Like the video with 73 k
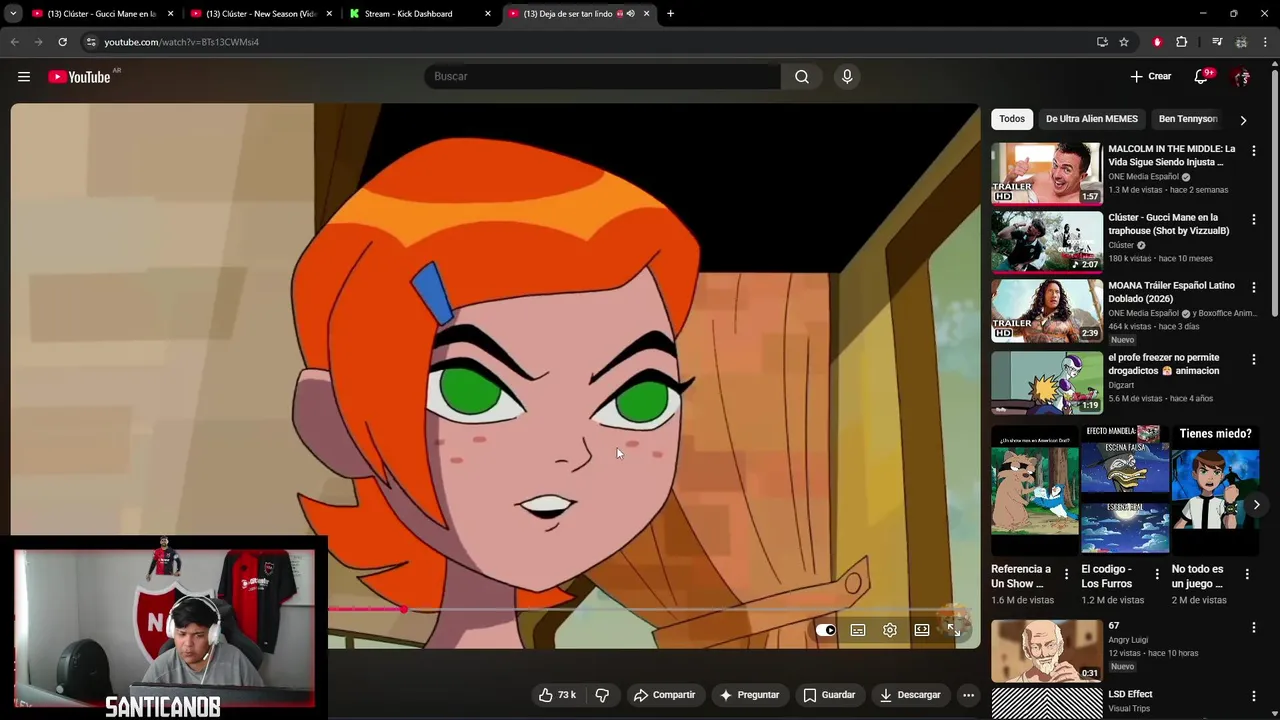Screen dimensions: 1280x720 pos(557,695)
